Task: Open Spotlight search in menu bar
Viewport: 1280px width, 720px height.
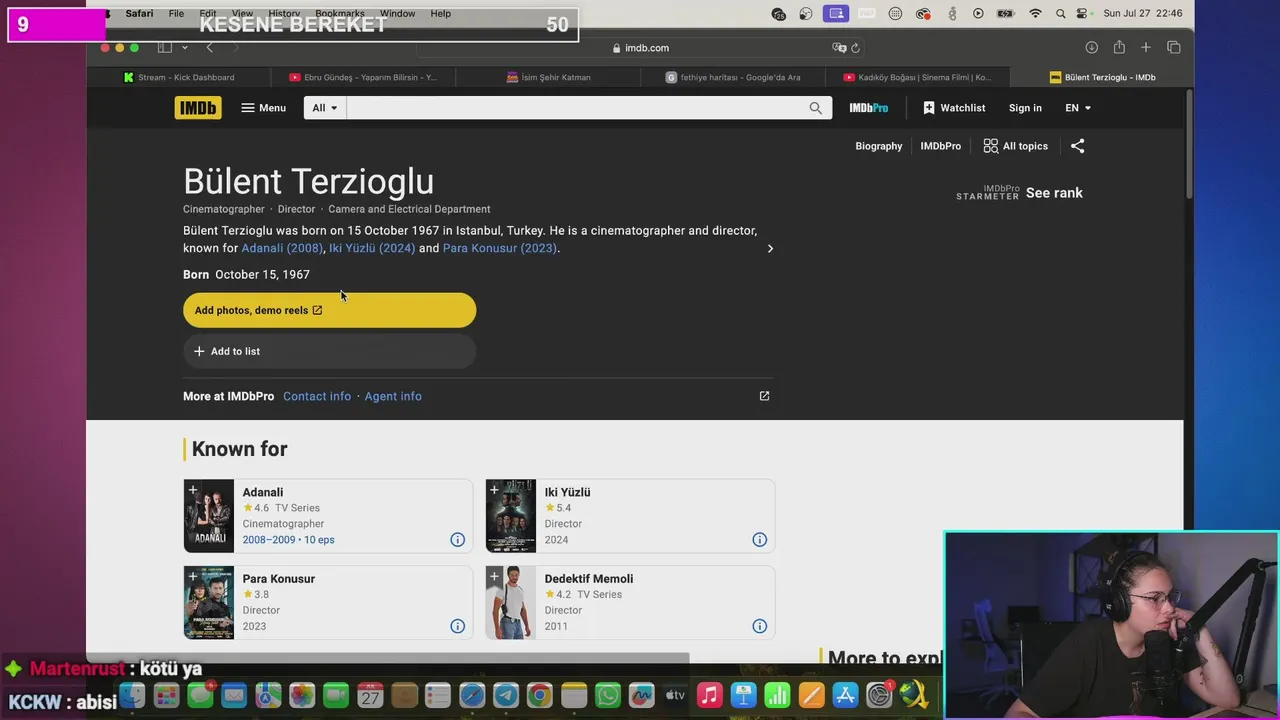Action: pyautogui.click(x=1060, y=14)
